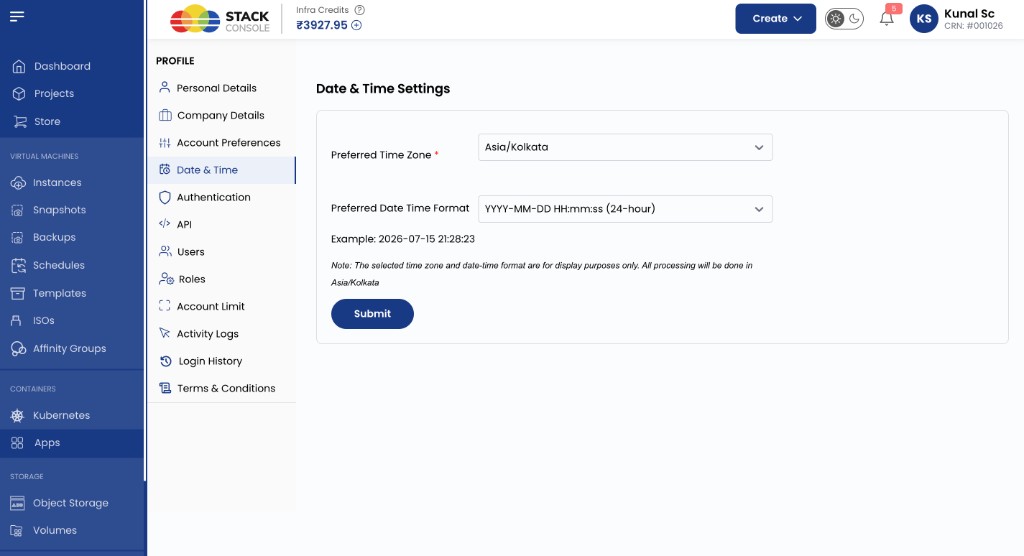Click the ₹3927.95 credits amount
This screenshot has width=1024, height=556.
pyautogui.click(x=322, y=25)
